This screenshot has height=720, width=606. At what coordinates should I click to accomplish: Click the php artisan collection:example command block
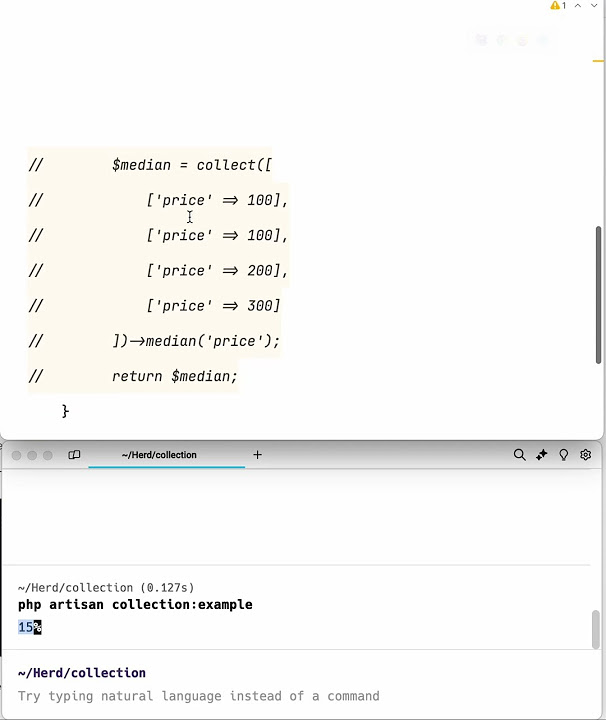[135, 604]
